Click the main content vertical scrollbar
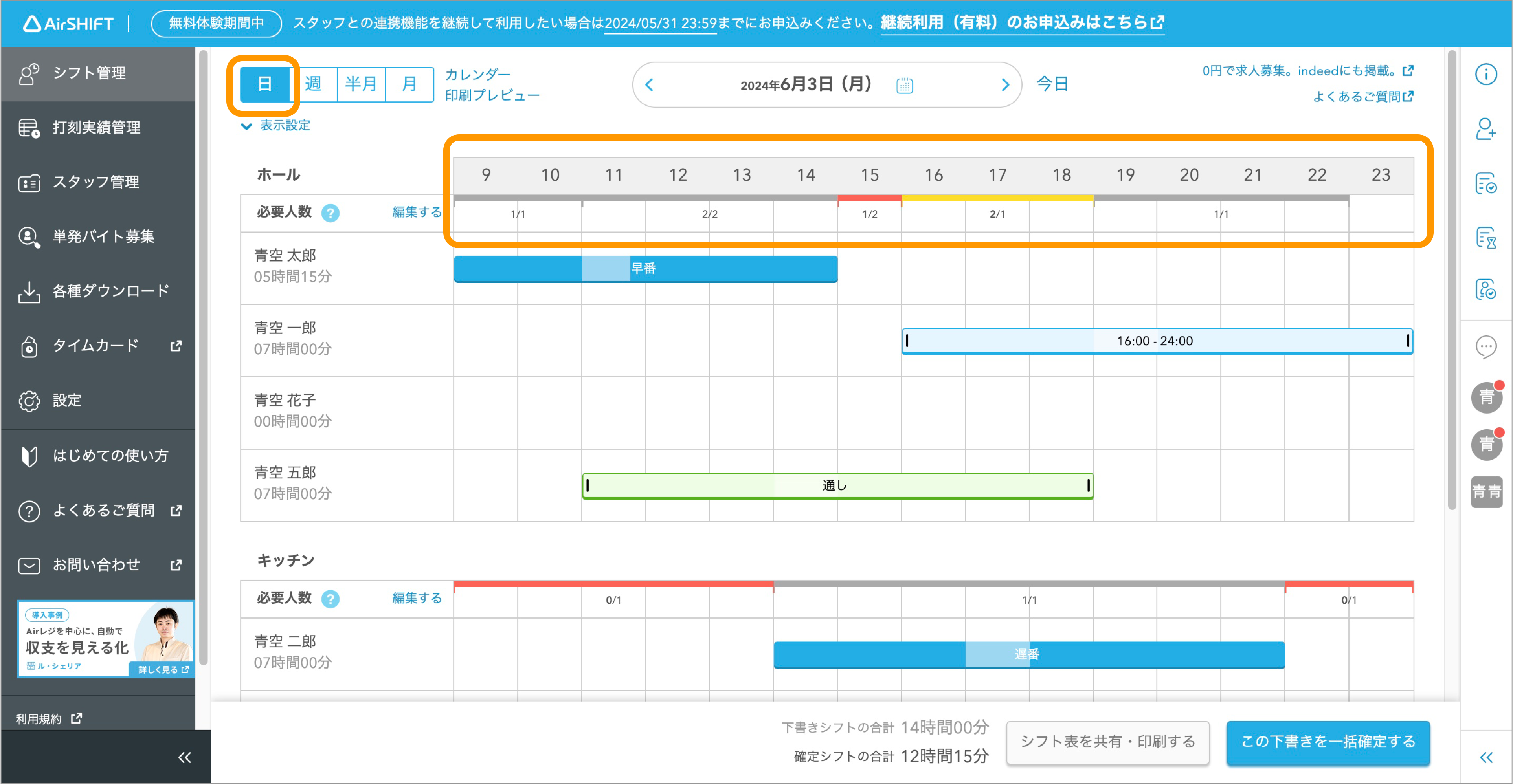1513x784 pixels. click(x=1452, y=280)
